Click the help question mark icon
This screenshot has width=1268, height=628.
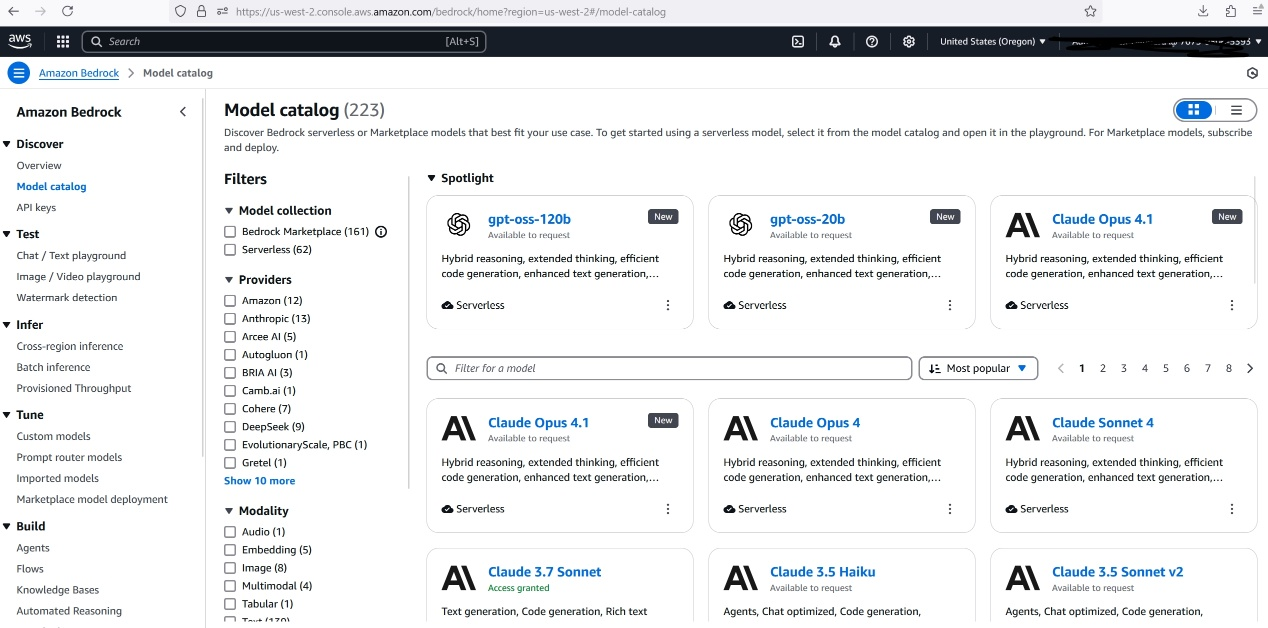[872, 41]
